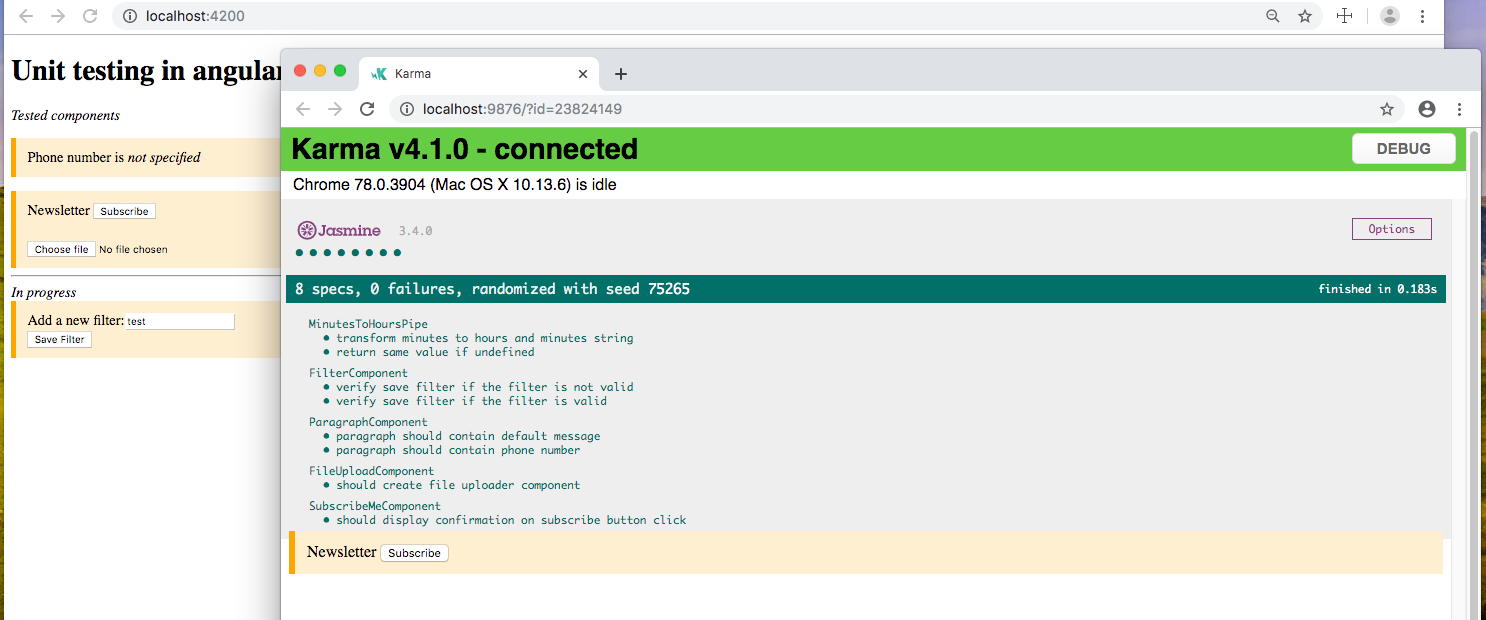Go forward in the Karma window
Viewport: 1486px width, 620px height.
click(335, 109)
